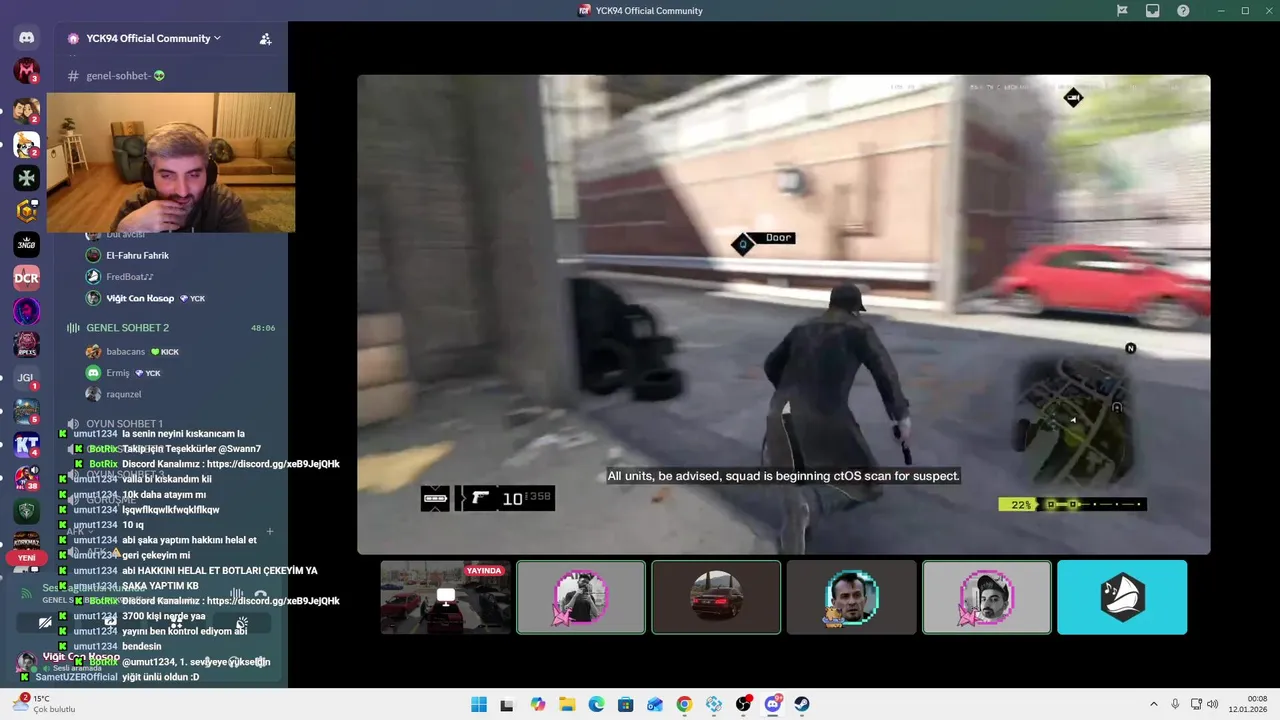Click the YENI new mentions pill
The width and height of the screenshot is (1280, 720).
(x=26, y=558)
